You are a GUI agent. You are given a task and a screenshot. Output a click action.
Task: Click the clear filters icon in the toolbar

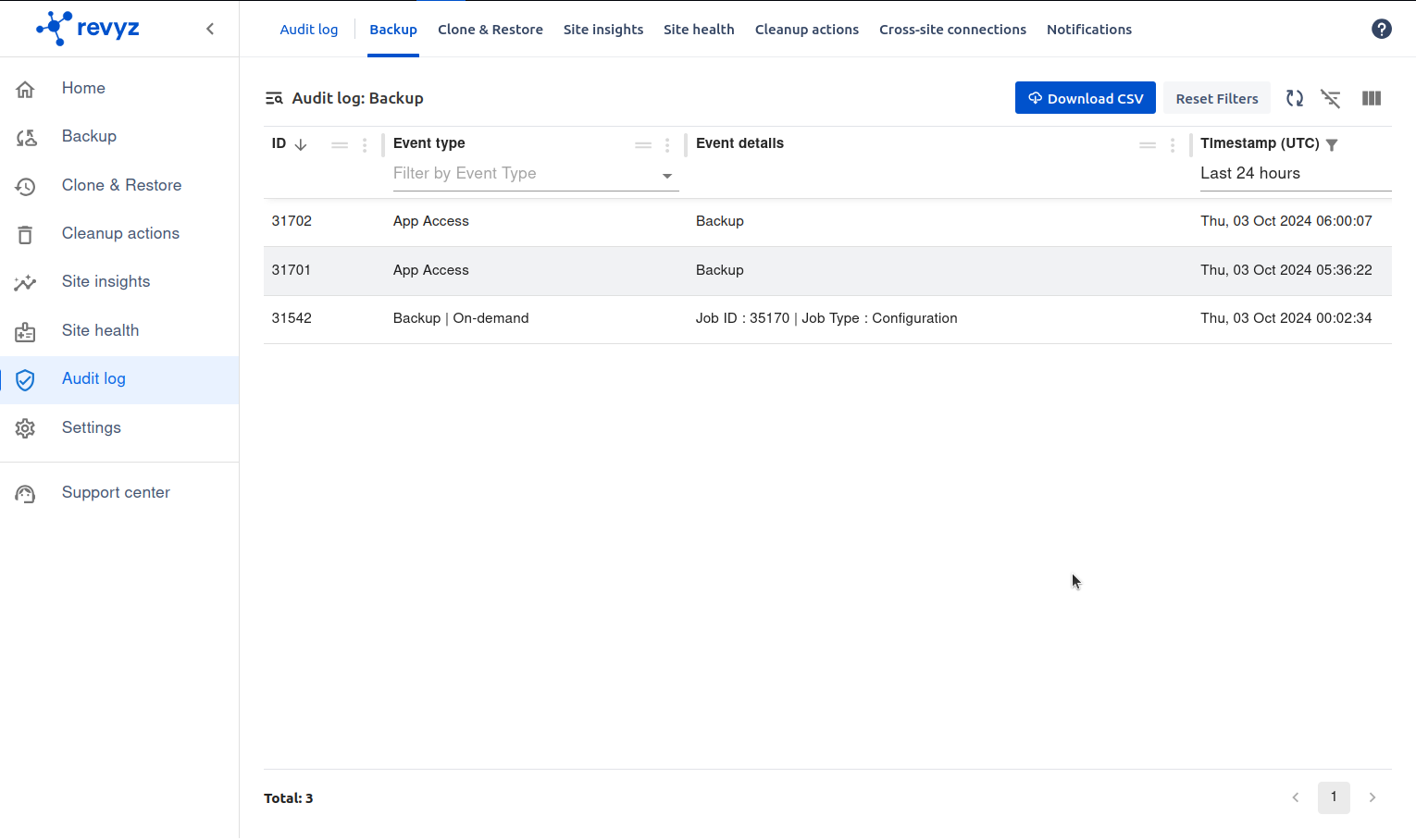[x=1331, y=98]
